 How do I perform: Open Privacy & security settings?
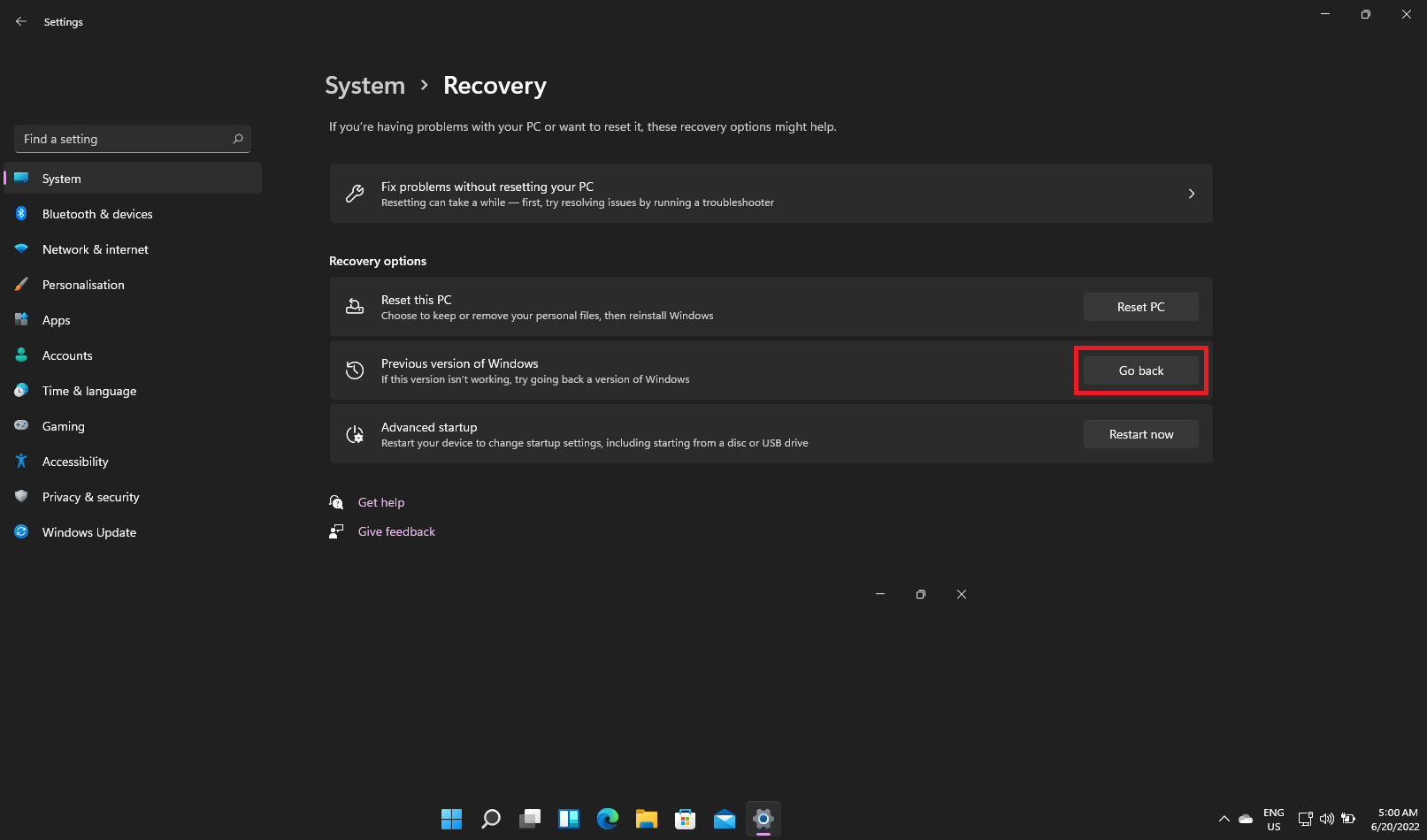click(133, 496)
